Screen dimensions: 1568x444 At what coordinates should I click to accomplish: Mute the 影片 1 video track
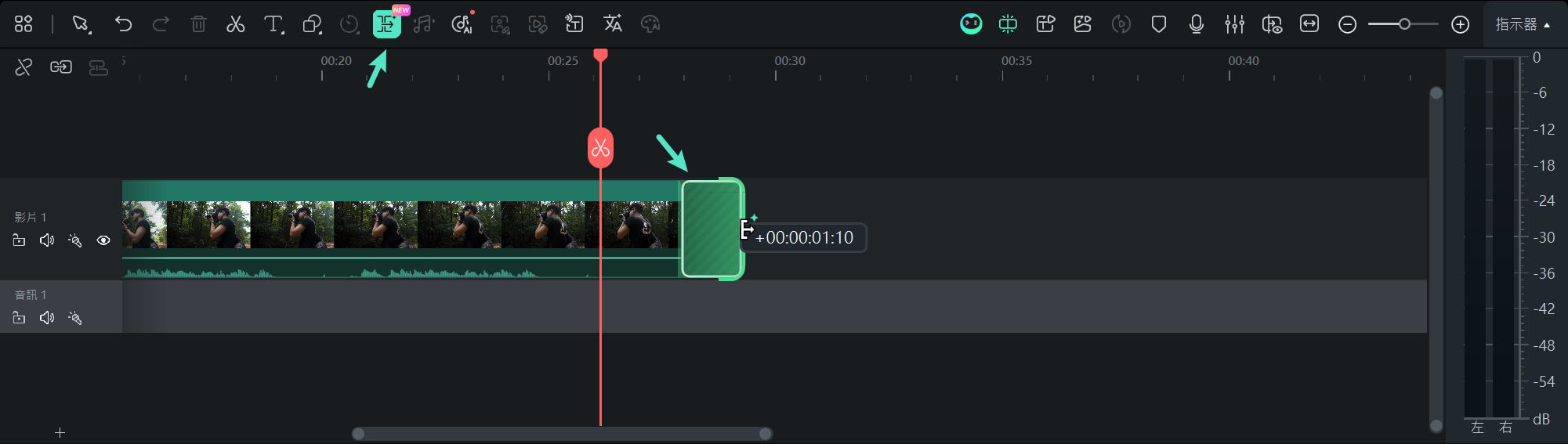point(47,240)
